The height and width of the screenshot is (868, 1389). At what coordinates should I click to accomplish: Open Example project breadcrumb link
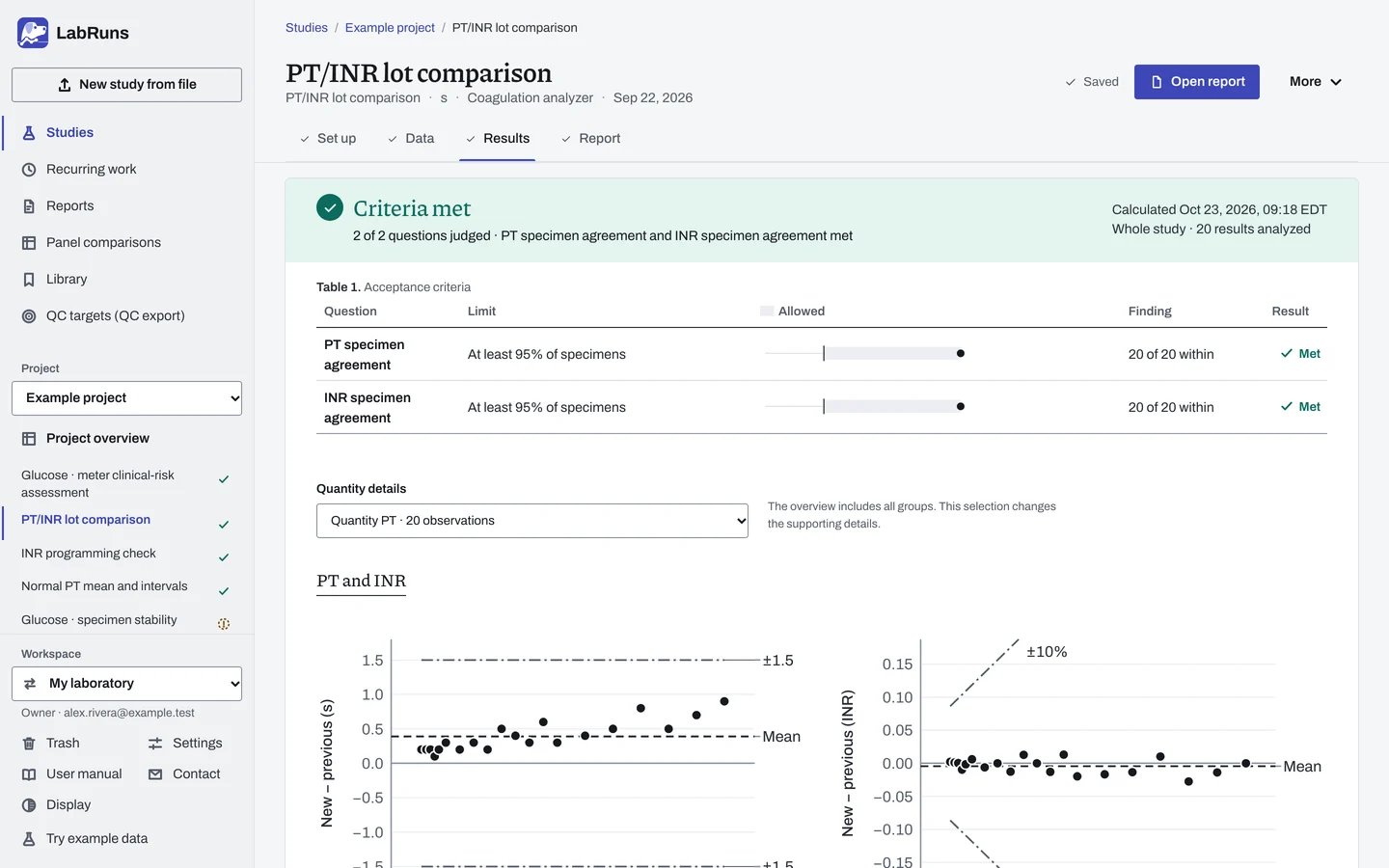tap(390, 28)
